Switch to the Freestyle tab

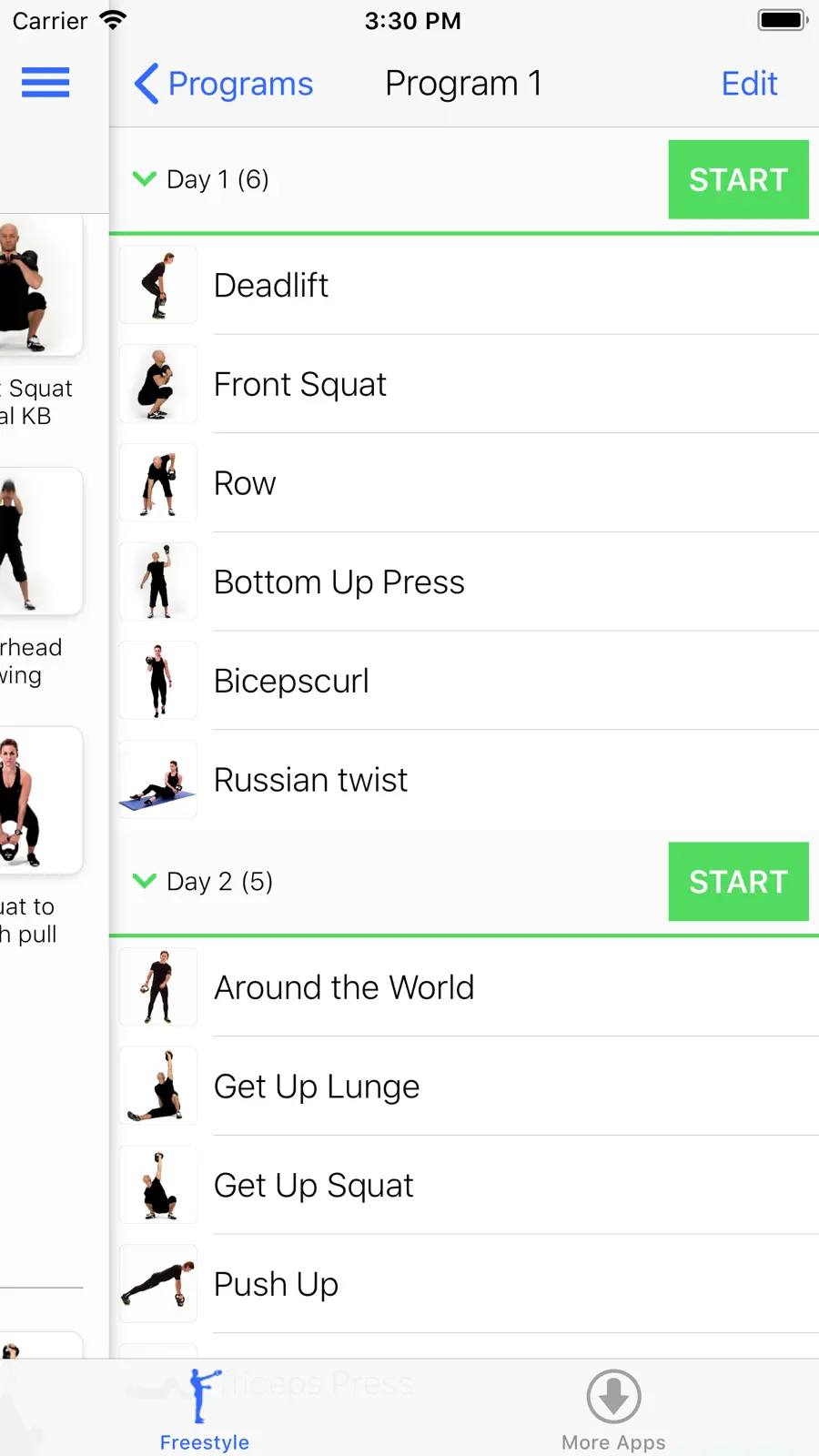point(205,1409)
